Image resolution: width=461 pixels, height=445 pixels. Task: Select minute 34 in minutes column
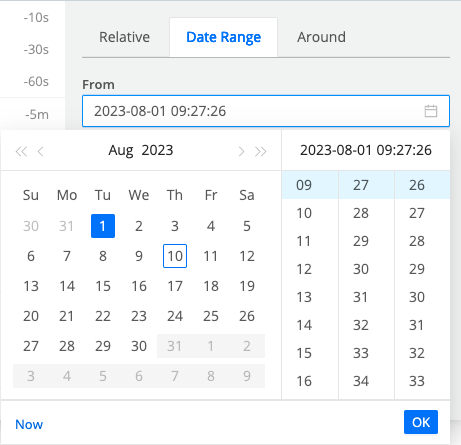click(366, 381)
